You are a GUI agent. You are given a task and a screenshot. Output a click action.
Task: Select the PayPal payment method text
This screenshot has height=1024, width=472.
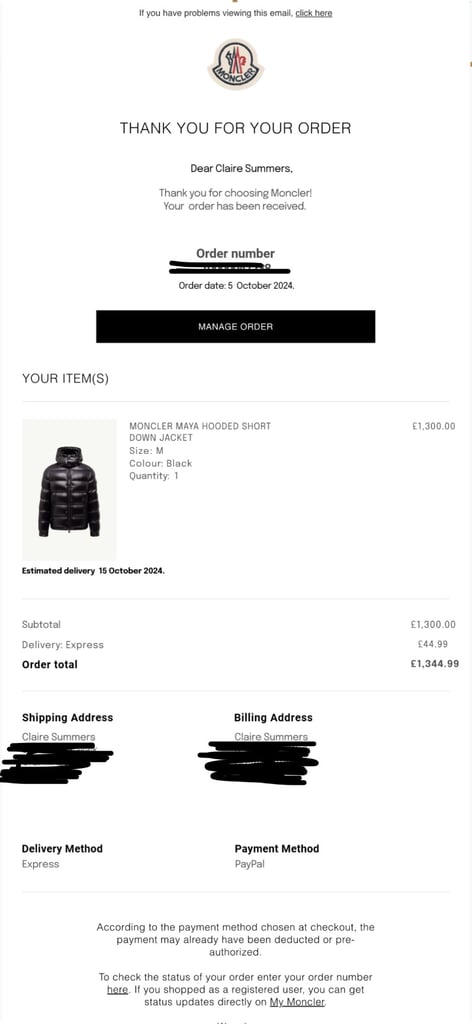[x=250, y=864]
